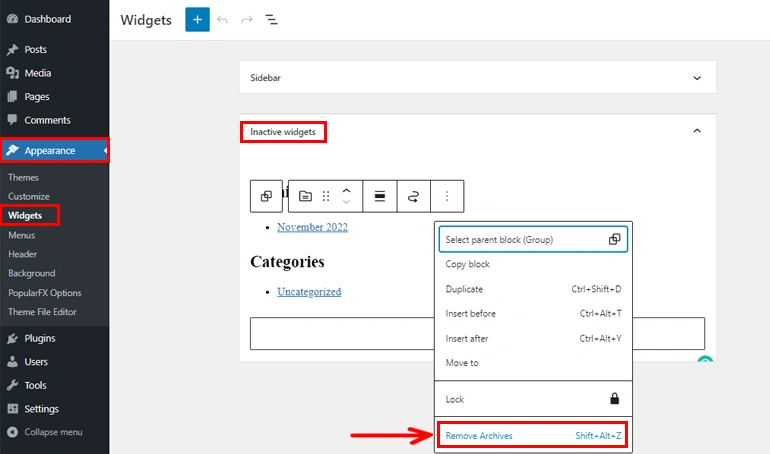Click the redo arrow icon
Image resolution: width=770 pixels, height=454 pixels.
(247, 20)
